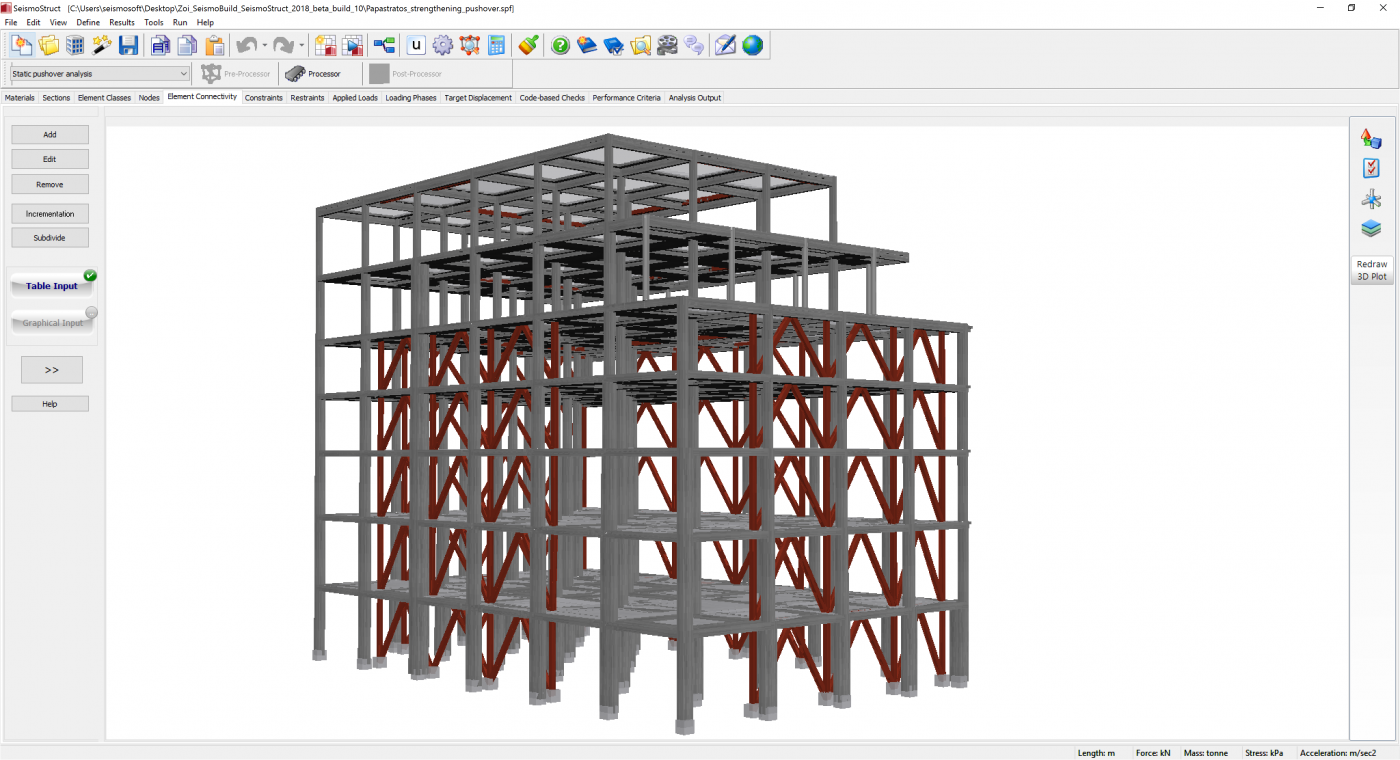Open a project with the yellow folder icon
1400x760 pixels.
pyautogui.click(x=49, y=45)
